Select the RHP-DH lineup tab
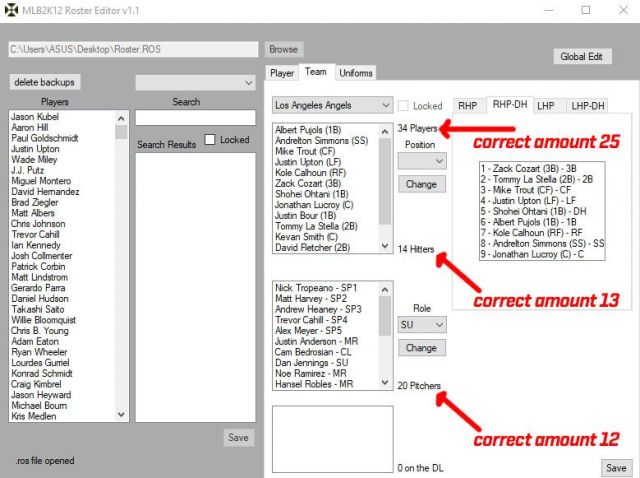 tap(510, 104)
